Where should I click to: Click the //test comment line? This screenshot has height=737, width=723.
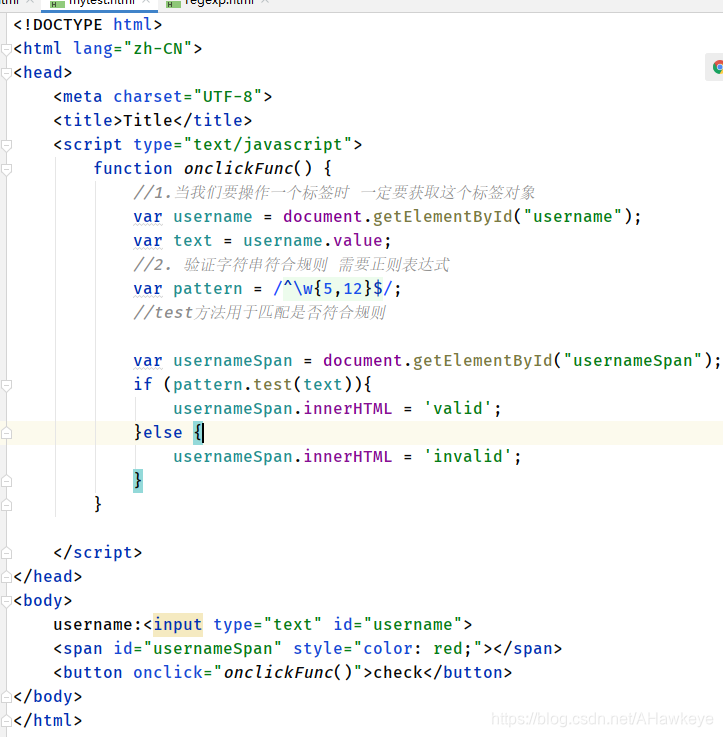tap(259, 313)
